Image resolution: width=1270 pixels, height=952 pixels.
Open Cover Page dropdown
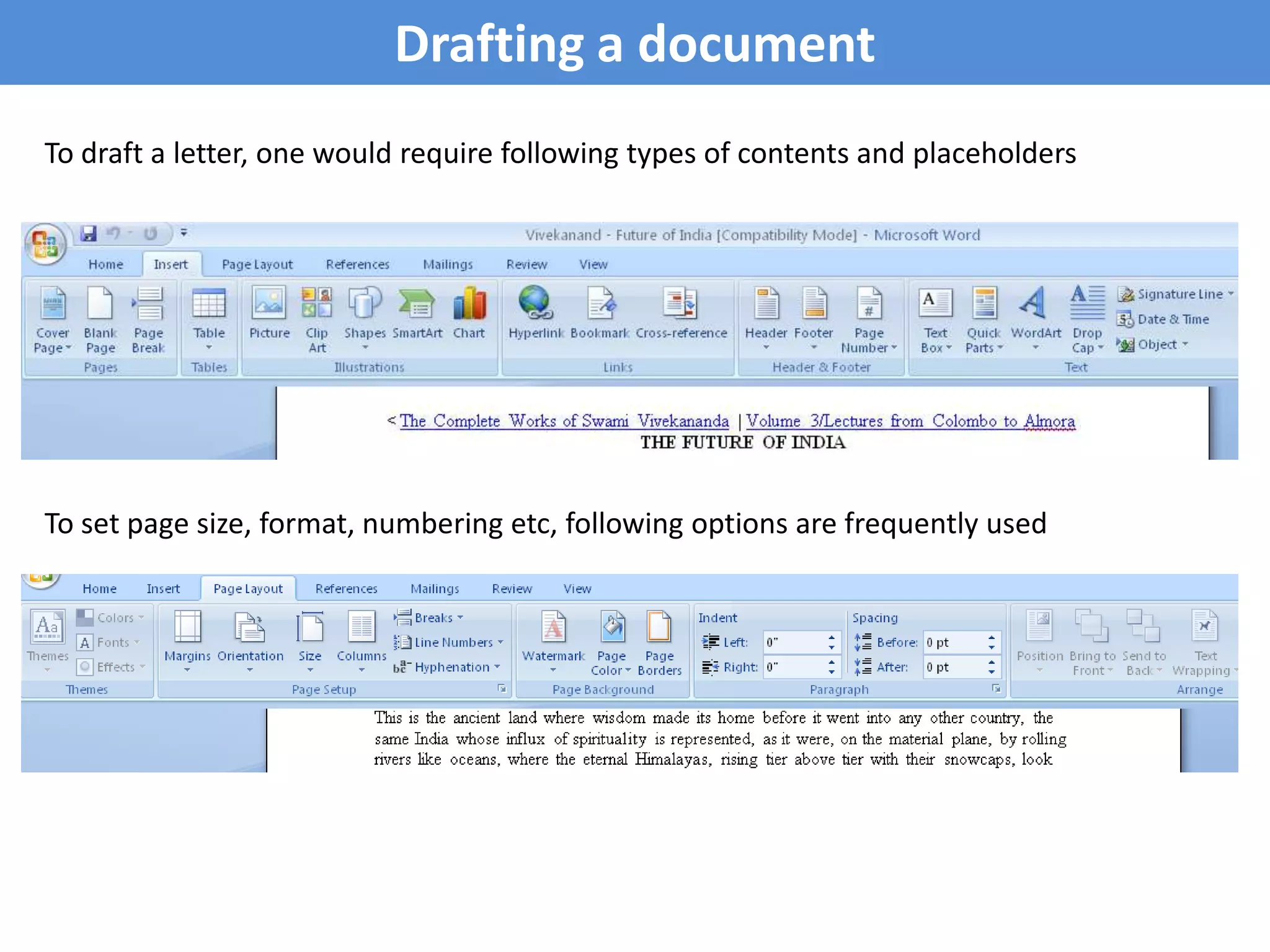coord(53,320)
